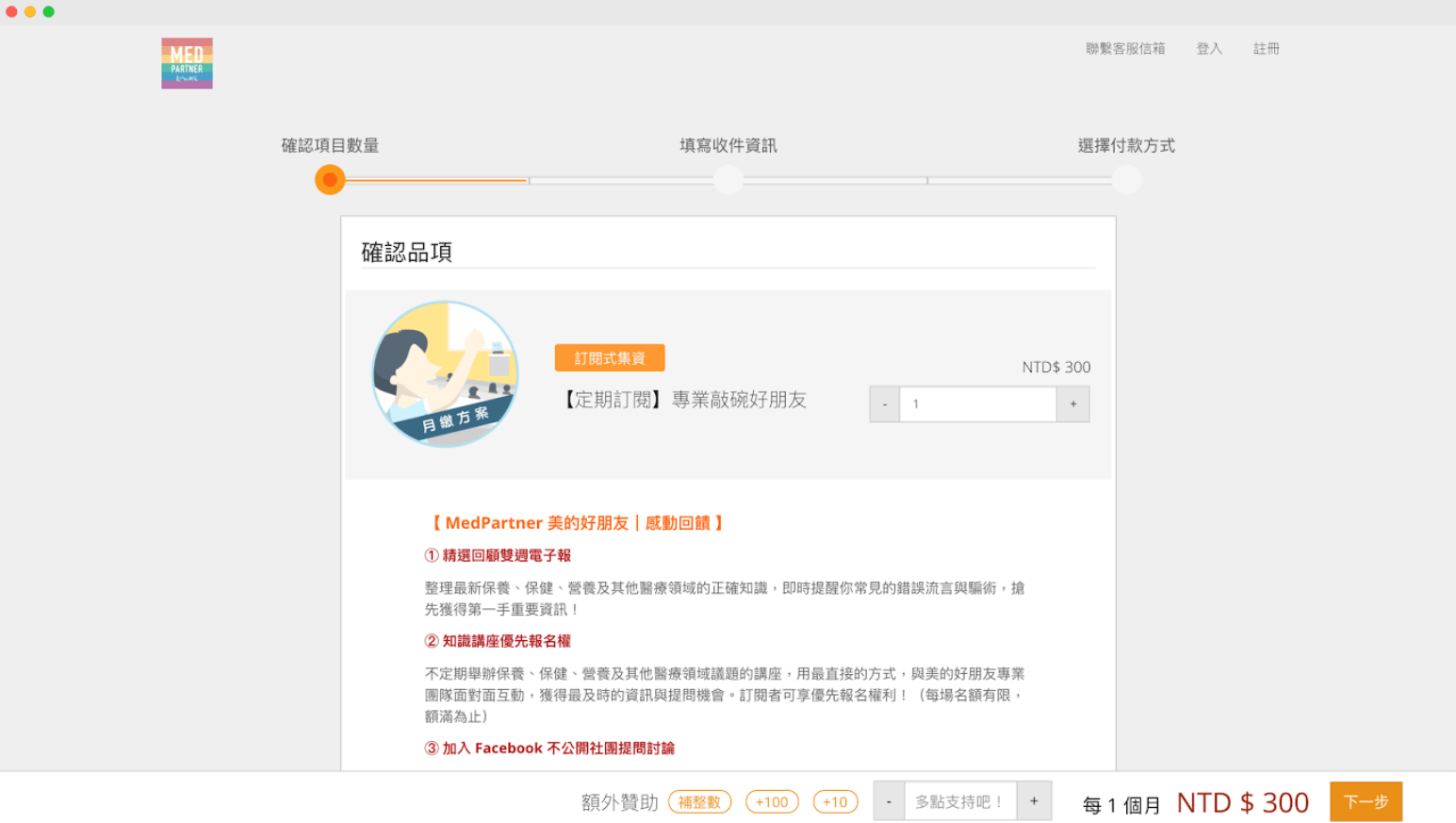Click the NTD$ 300 price text
The image size is (1456, 823).
[x=1056, y=368]
